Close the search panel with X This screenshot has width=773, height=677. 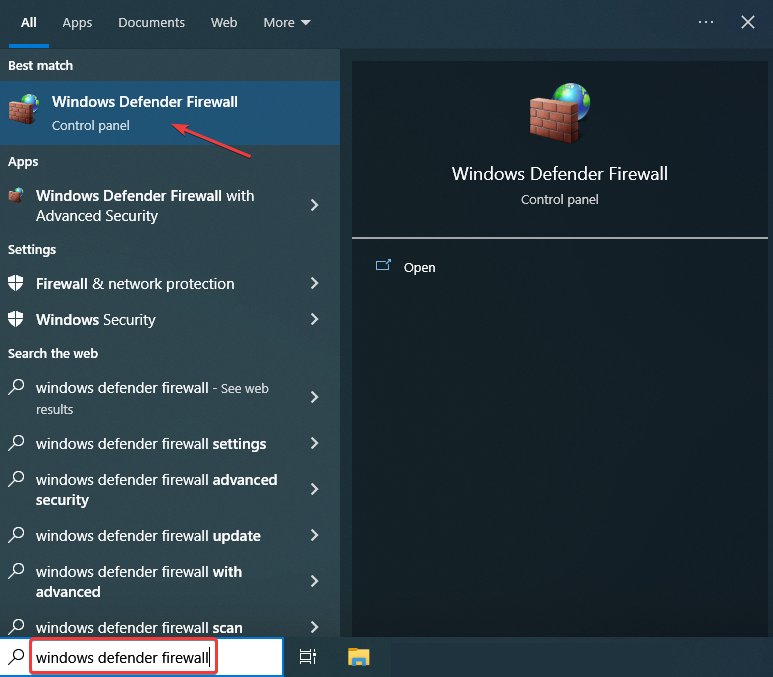747,22
